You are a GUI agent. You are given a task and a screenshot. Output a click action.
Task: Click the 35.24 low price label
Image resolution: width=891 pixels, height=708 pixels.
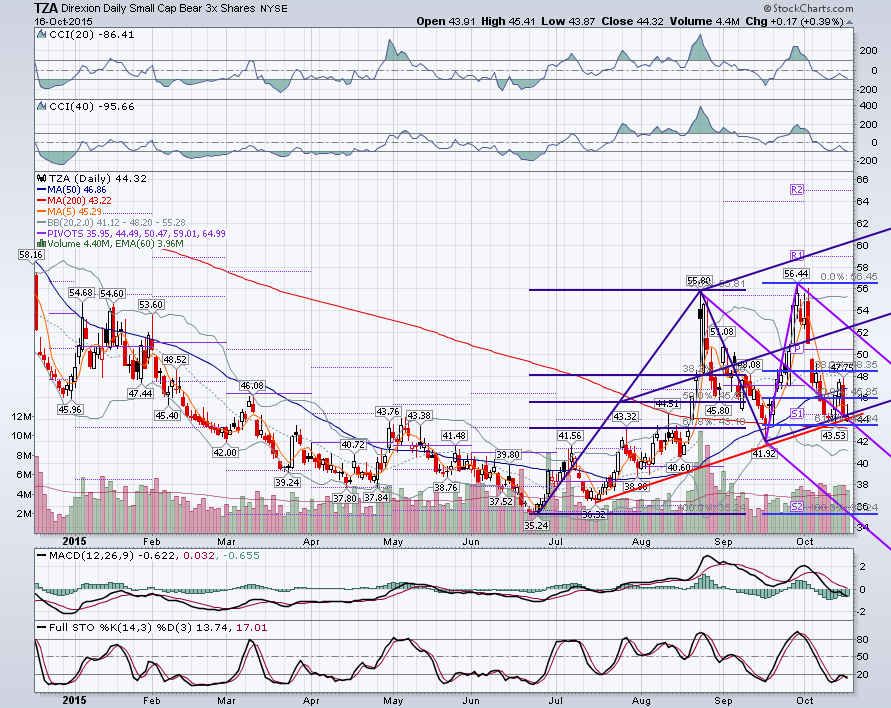tap(536, 526)
